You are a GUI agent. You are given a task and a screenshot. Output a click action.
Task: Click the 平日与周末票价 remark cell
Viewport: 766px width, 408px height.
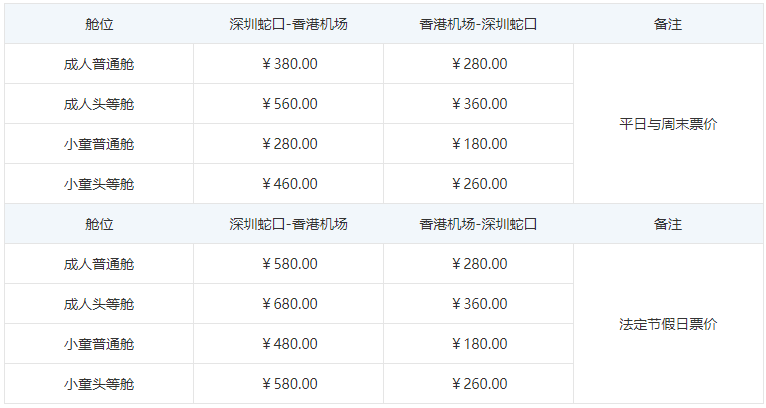pos(668,124)
